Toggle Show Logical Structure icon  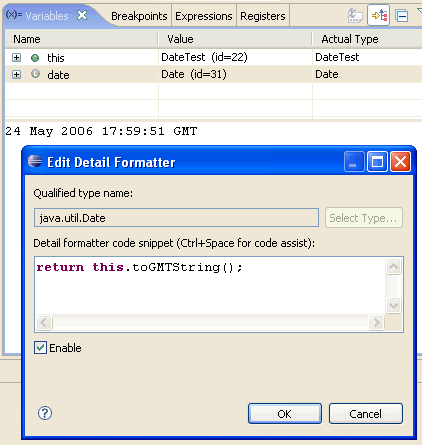tap(379, 15)
